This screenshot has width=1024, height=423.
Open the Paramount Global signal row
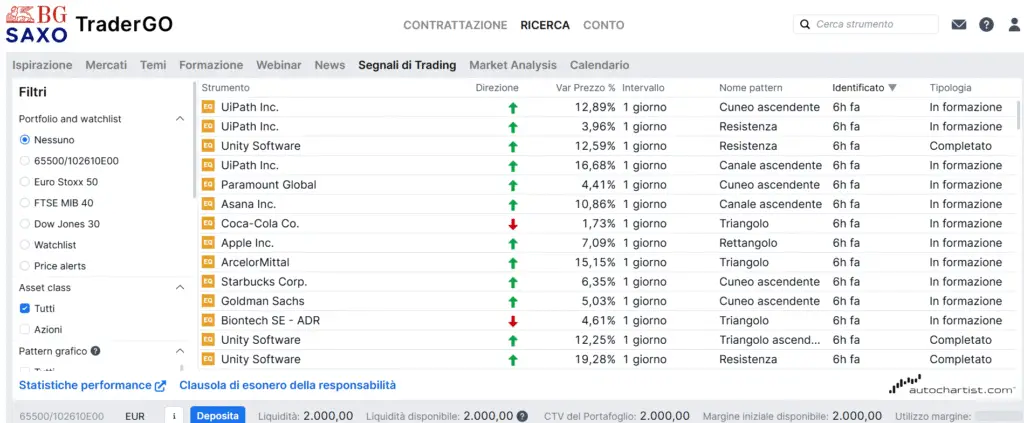tap(607, 185)
